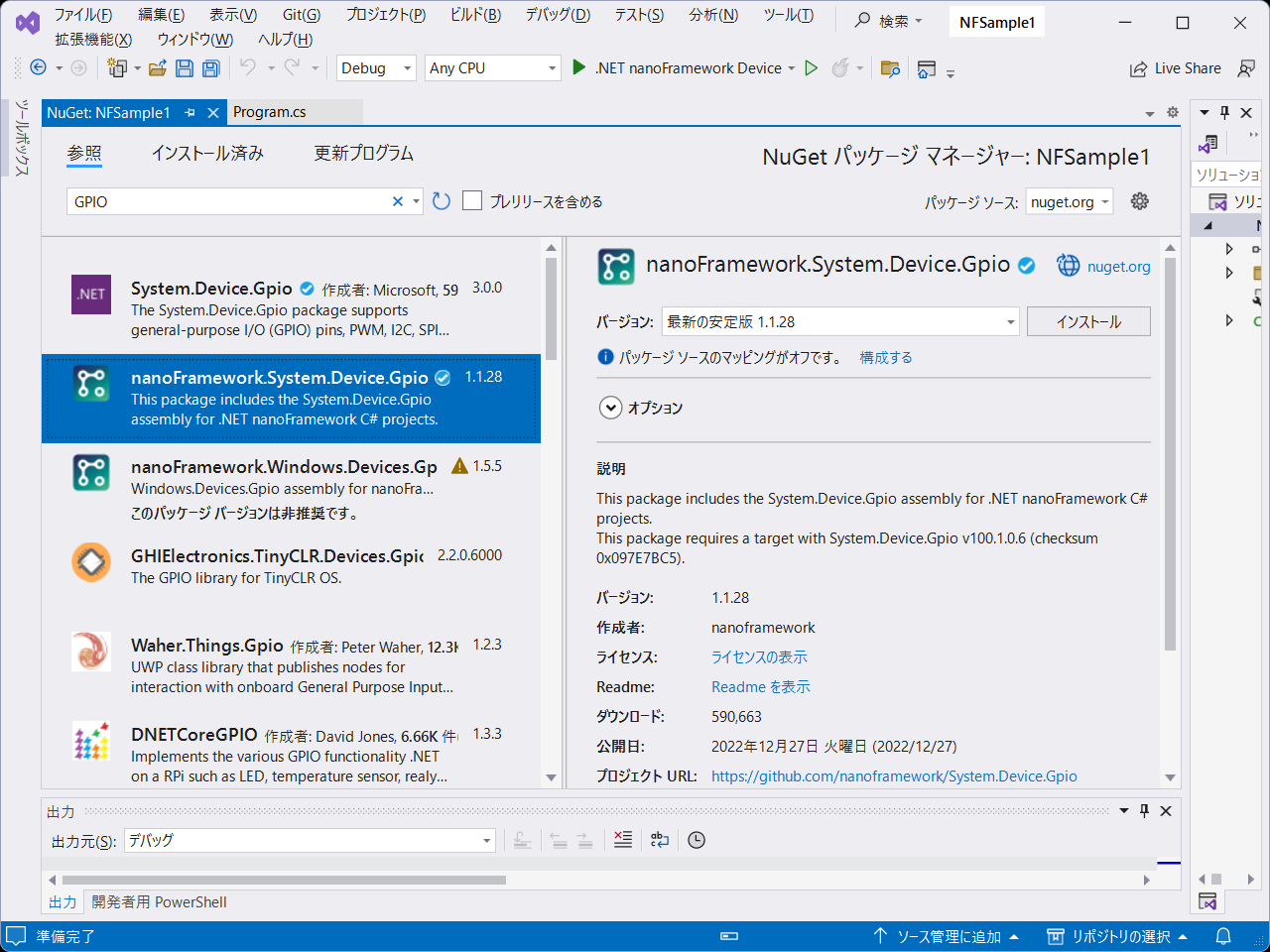
Task: Open the project URL on GitHub
Action: coord(893,775)
